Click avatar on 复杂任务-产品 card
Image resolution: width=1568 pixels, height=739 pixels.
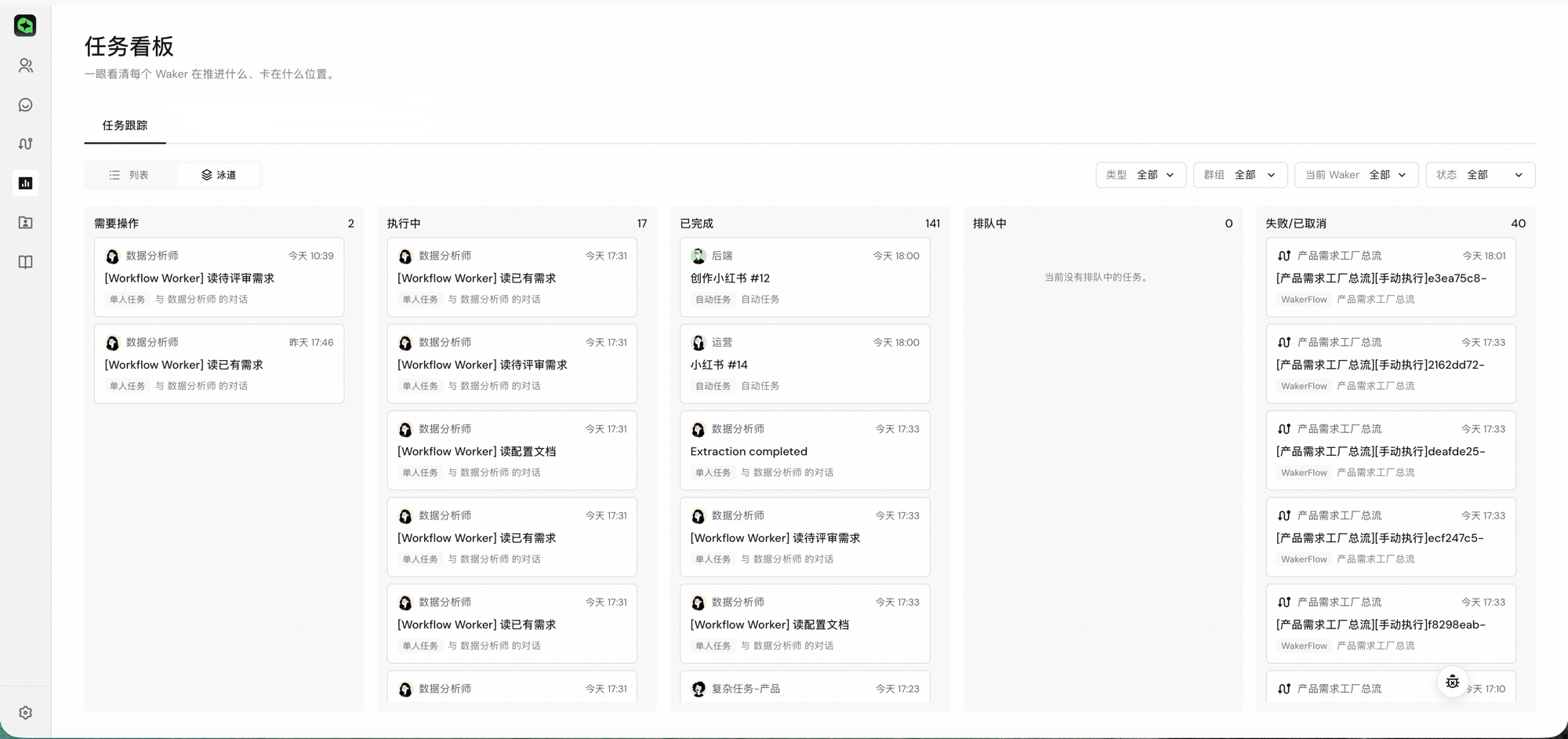(x=698, y=689)
